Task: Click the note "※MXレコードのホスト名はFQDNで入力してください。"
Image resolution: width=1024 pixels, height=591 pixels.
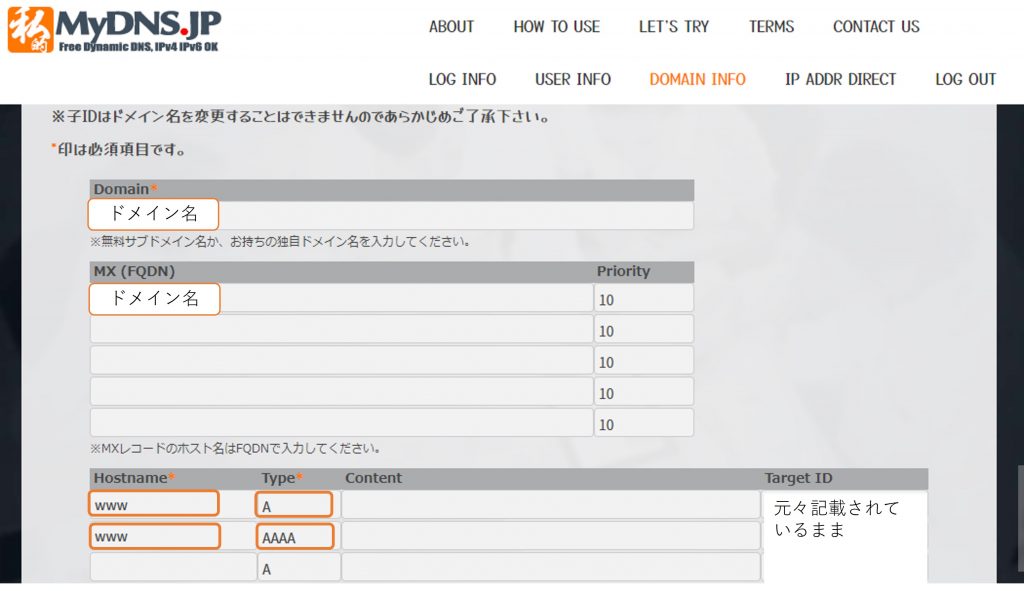Action: click(236, 448)
